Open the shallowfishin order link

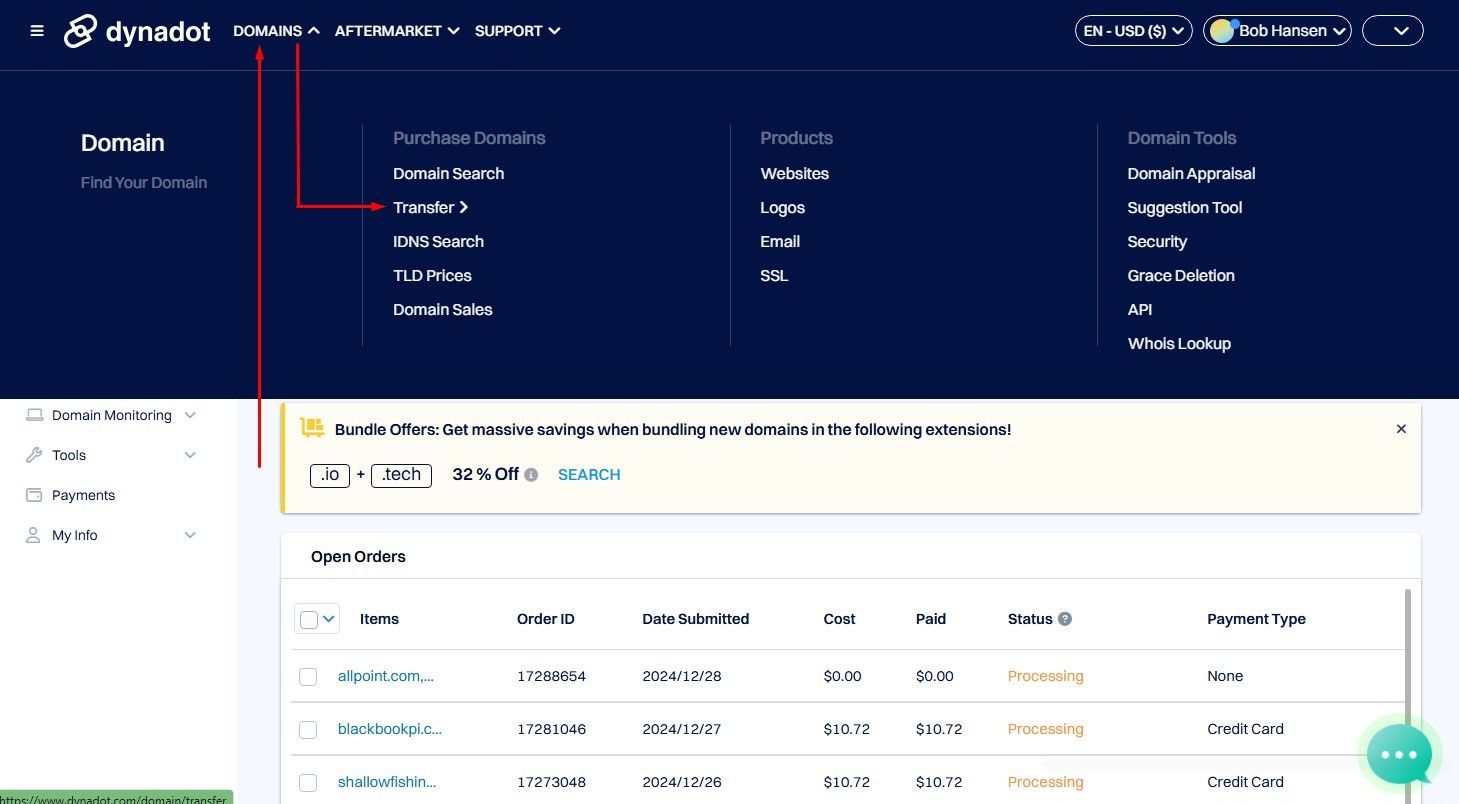[387, 783]
